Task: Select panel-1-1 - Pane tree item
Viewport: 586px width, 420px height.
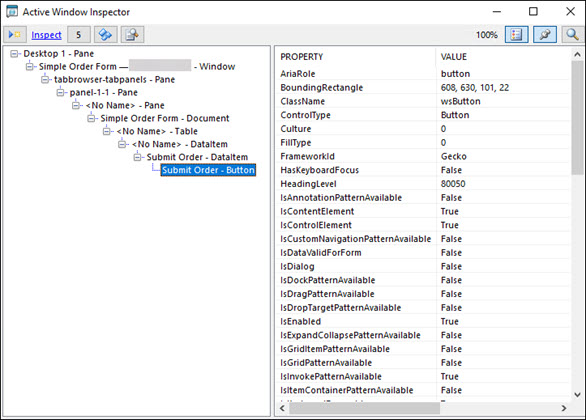Action: coord(104,92)
